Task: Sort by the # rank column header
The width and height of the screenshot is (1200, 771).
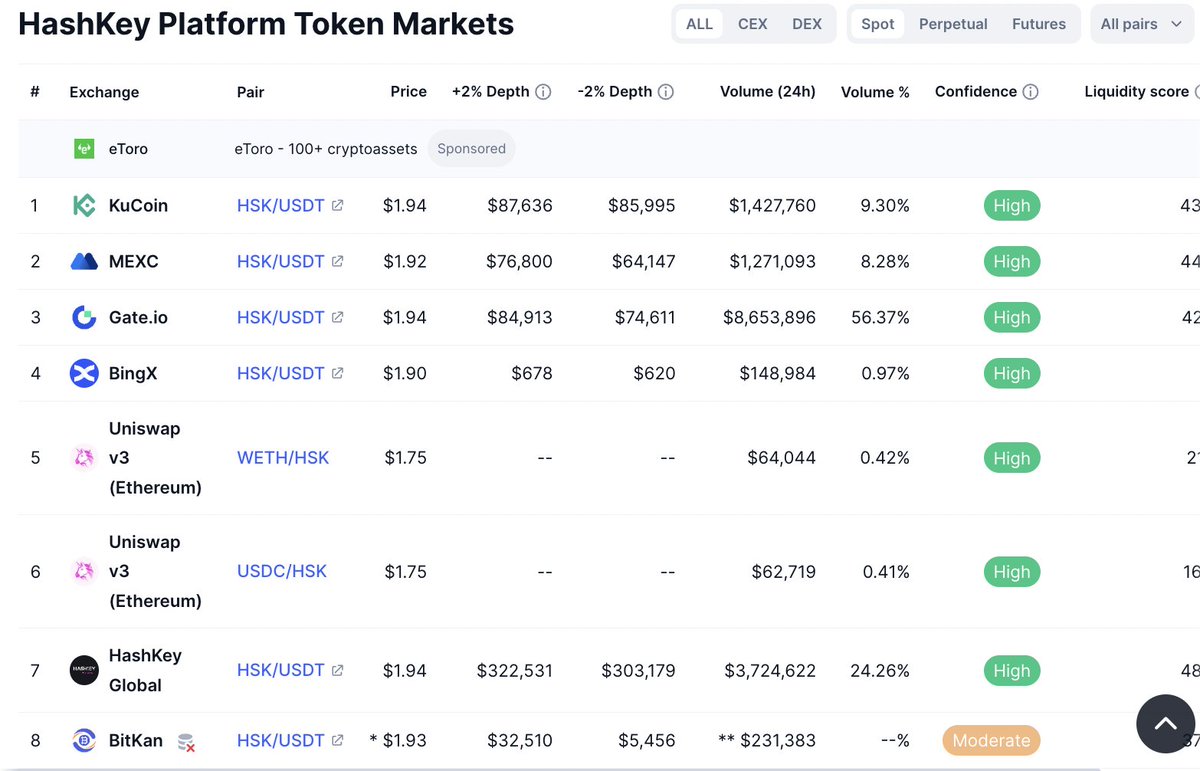Action: click(35, 92)
